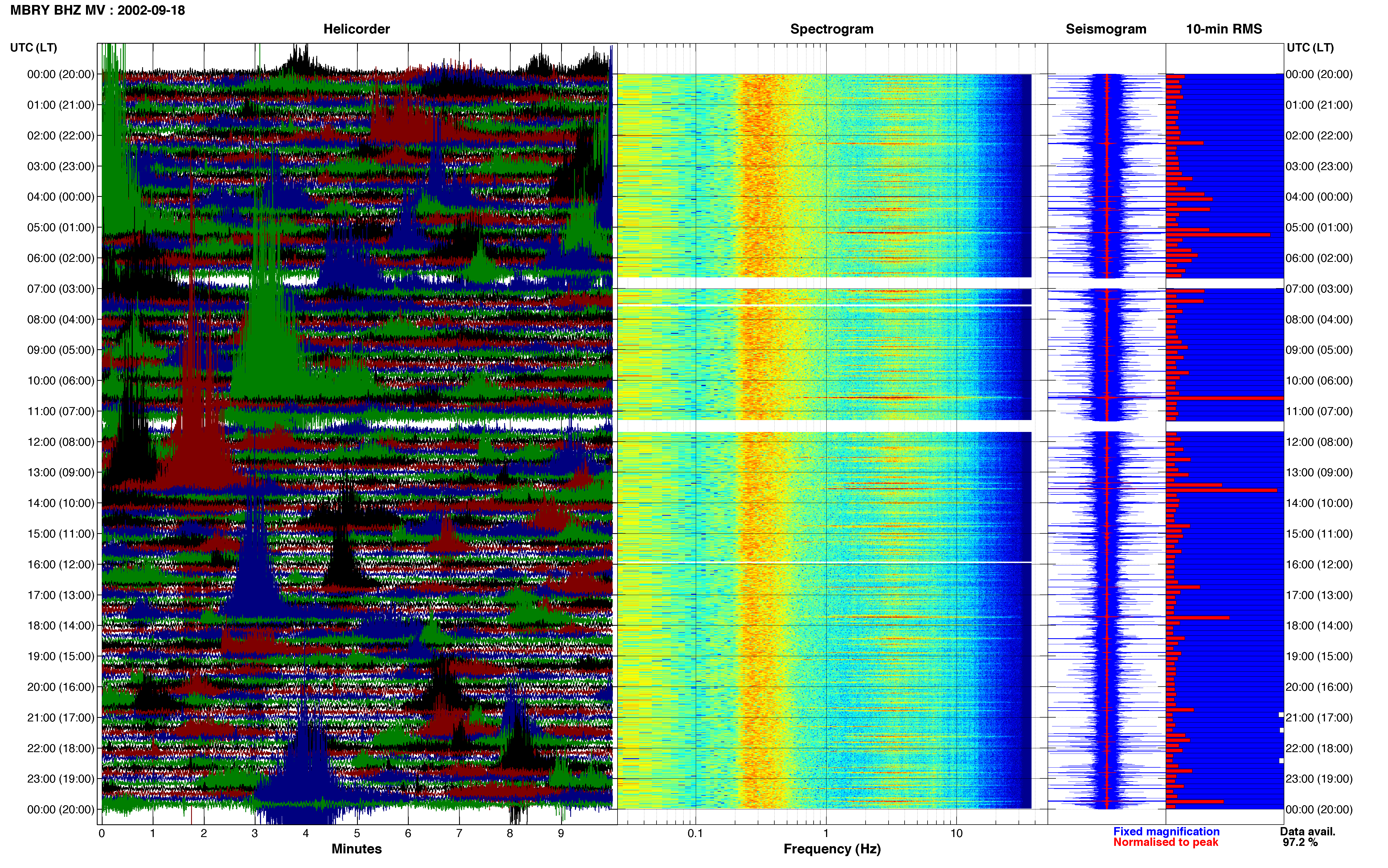Click the red seismogram spike near 10:30
The image size is (1388, 868).
(x=1106, y=397)
